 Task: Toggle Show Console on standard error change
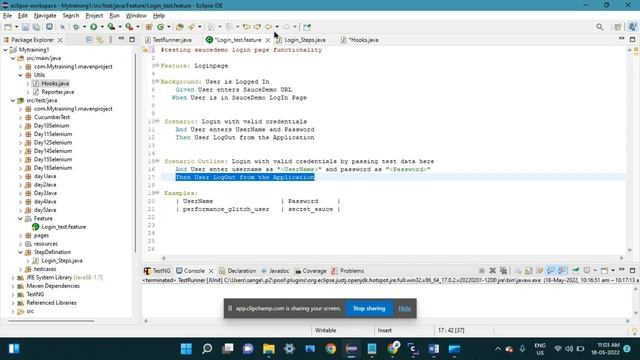[562, 271]
